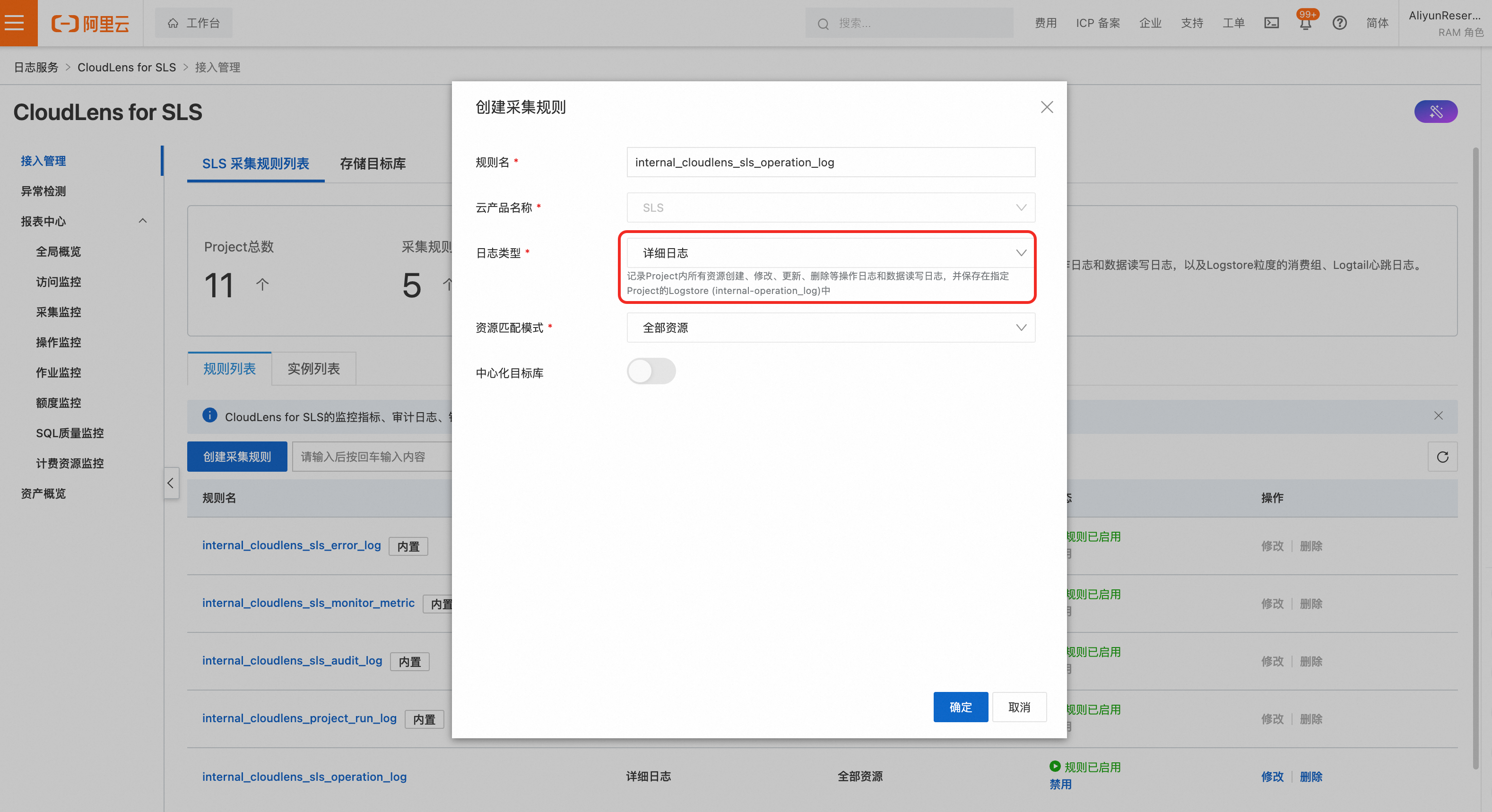Open the help question mark icon

1340,23
